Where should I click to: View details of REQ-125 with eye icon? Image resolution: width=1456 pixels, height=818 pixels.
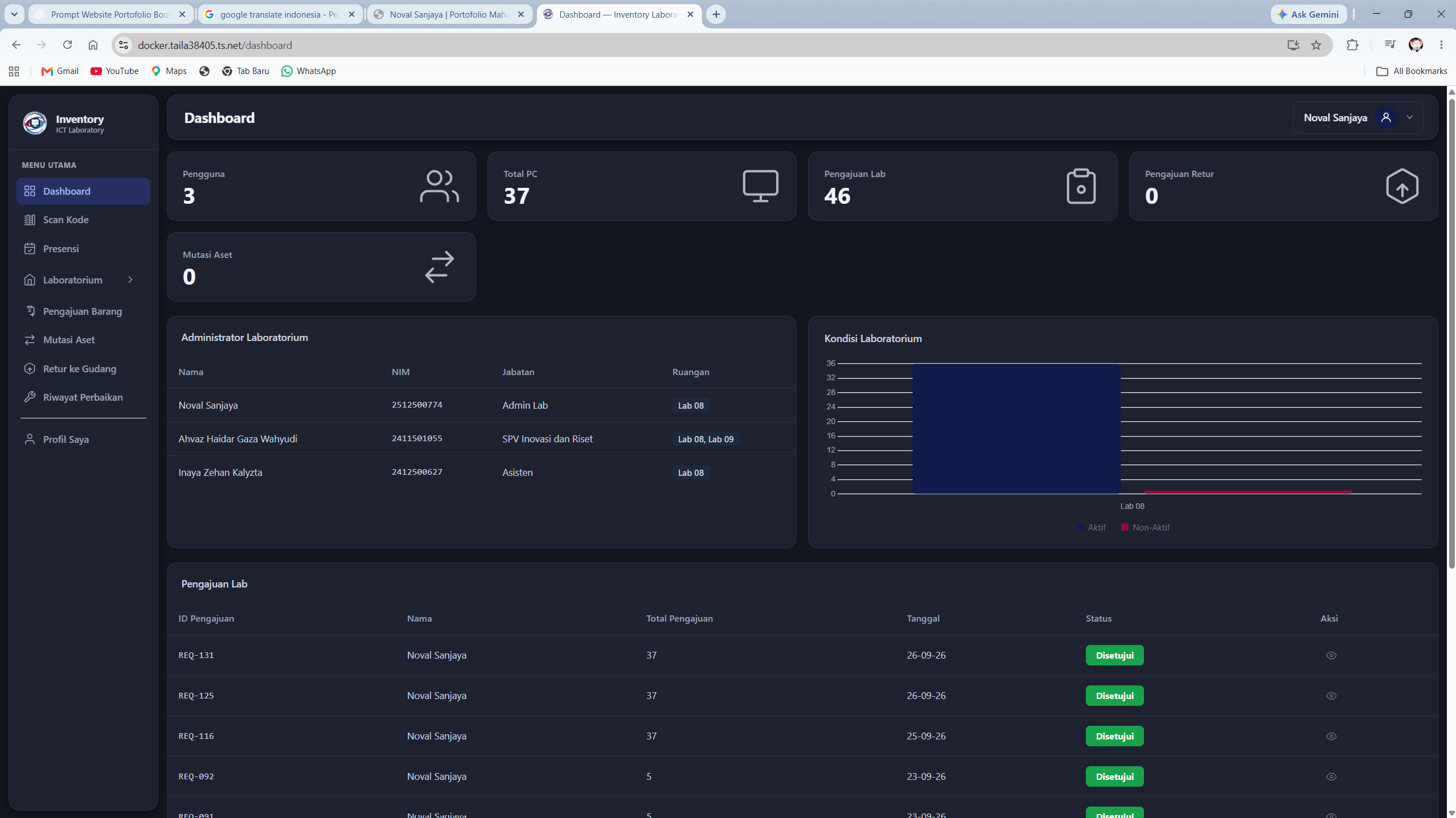click(x=1331, y=696)
